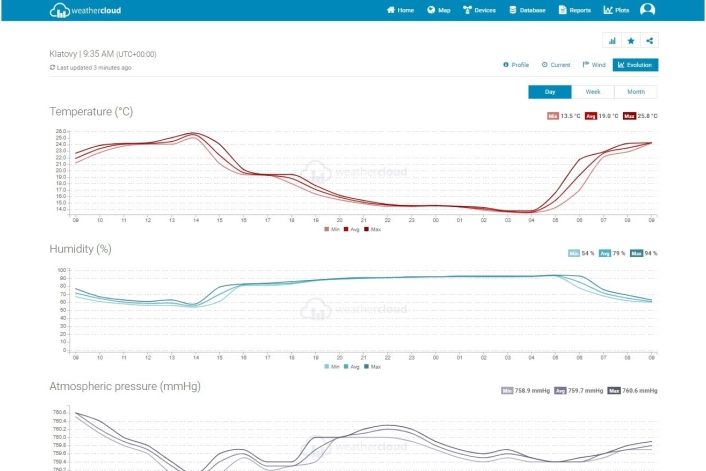The height and width of the screenshot is (471, 706).
Task: Select the Day time range
Action: 550,92
